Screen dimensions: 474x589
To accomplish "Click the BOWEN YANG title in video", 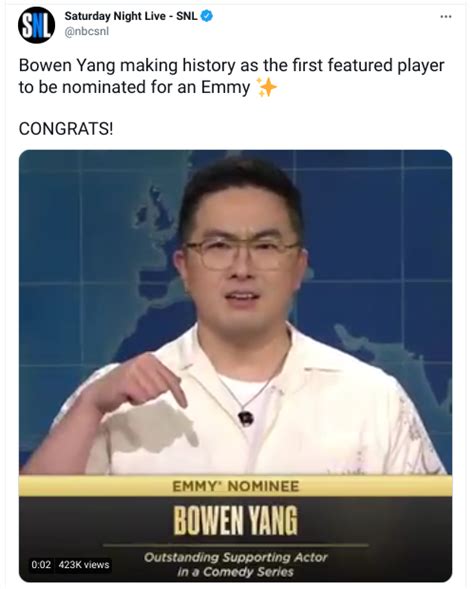I will pyautogui.click(x=235, y=520).
